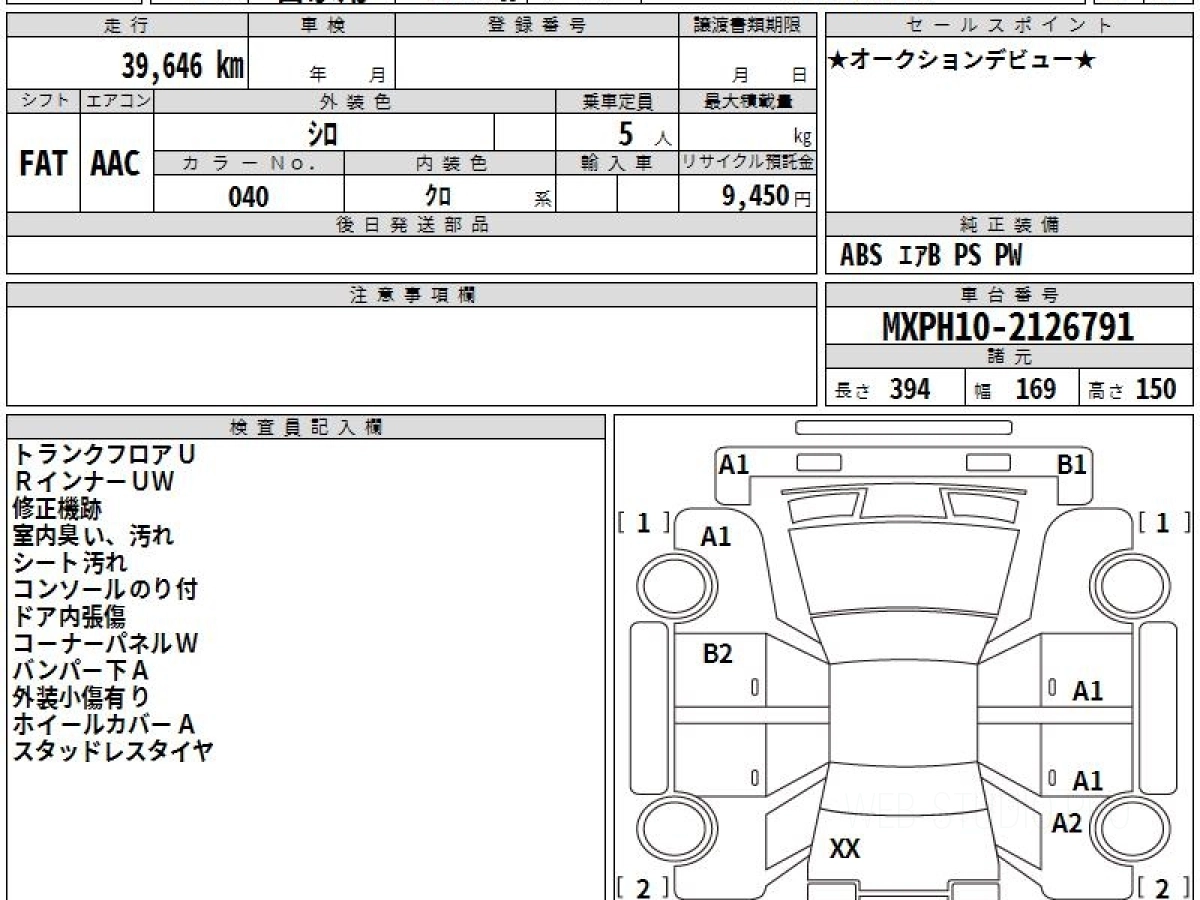Click the exterior color value シロ
The height and width of the screenshot is (900, 1200).
322,133
